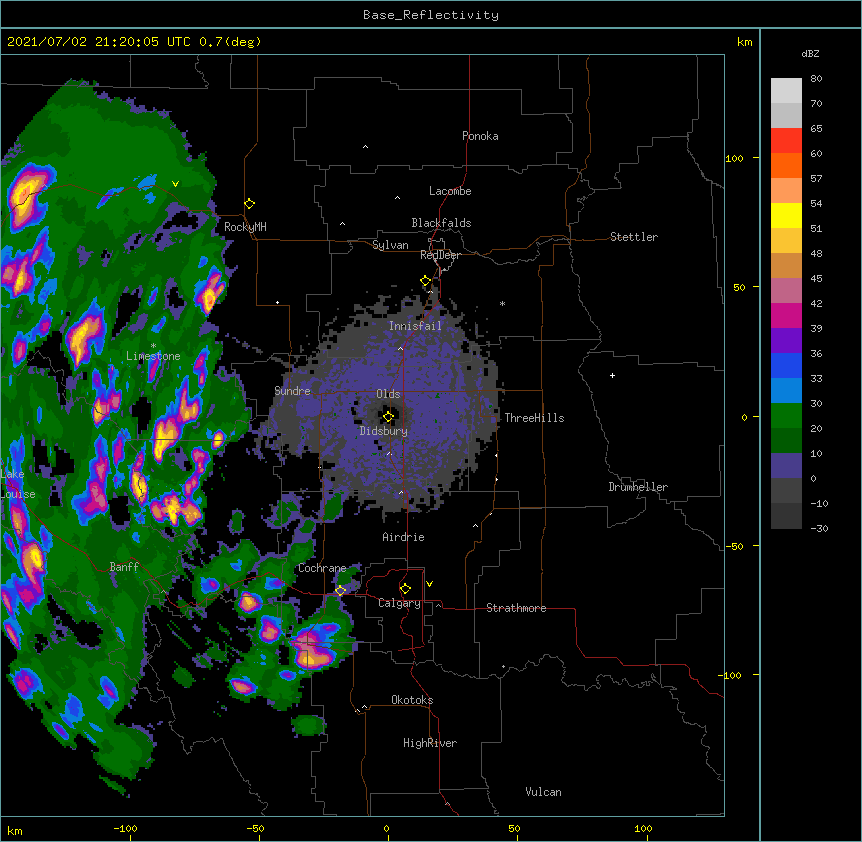Click the -50 tick on the right axis
Image resolution: width=862 pixels, height=842 pixels.
[734, 546]
